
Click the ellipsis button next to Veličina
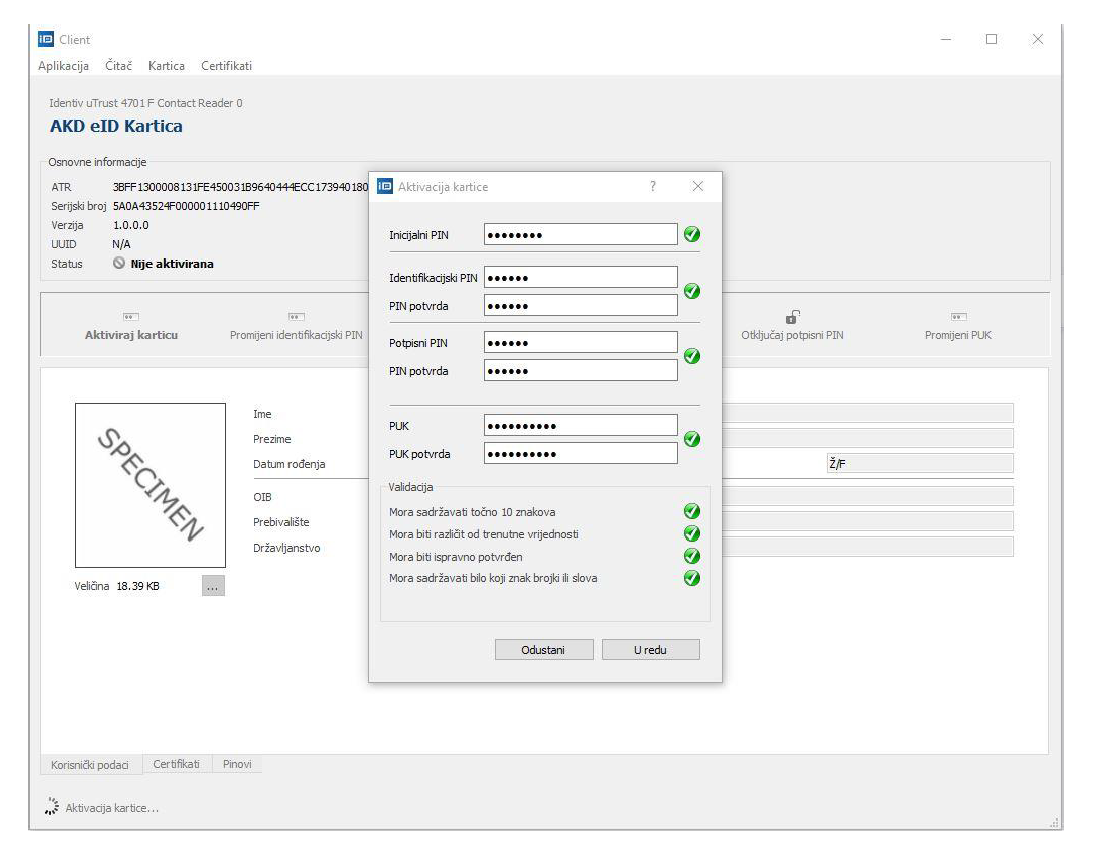pos(213,587)
